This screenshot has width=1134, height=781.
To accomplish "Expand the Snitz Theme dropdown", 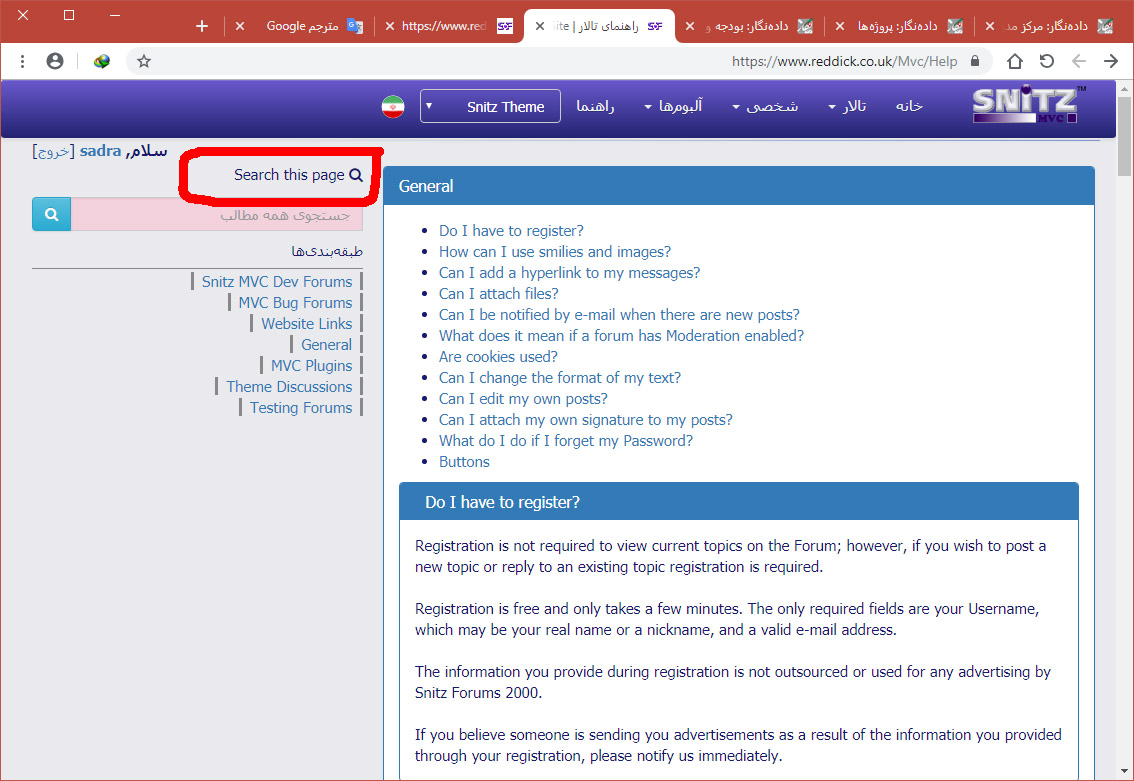I will tap(490, 106).
